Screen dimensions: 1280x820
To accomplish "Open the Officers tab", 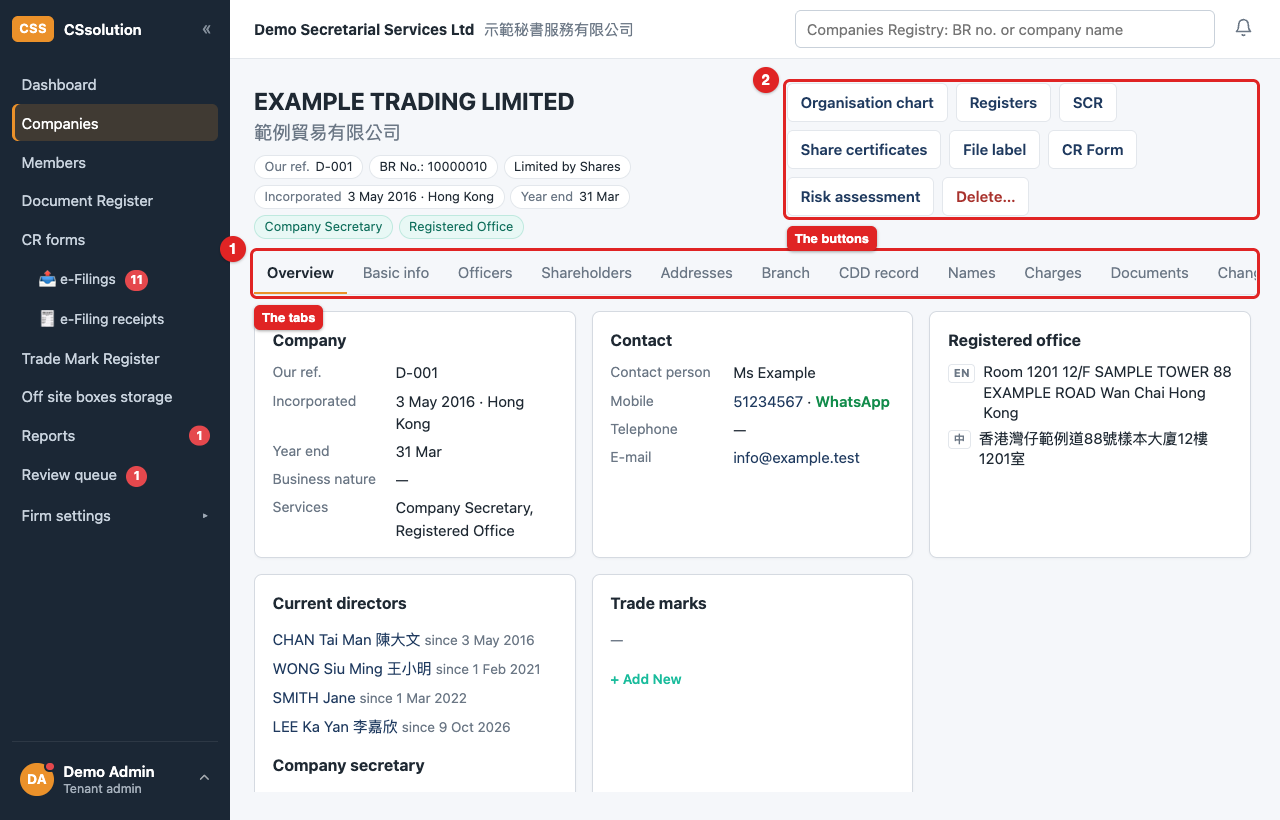I will point(485,273).
